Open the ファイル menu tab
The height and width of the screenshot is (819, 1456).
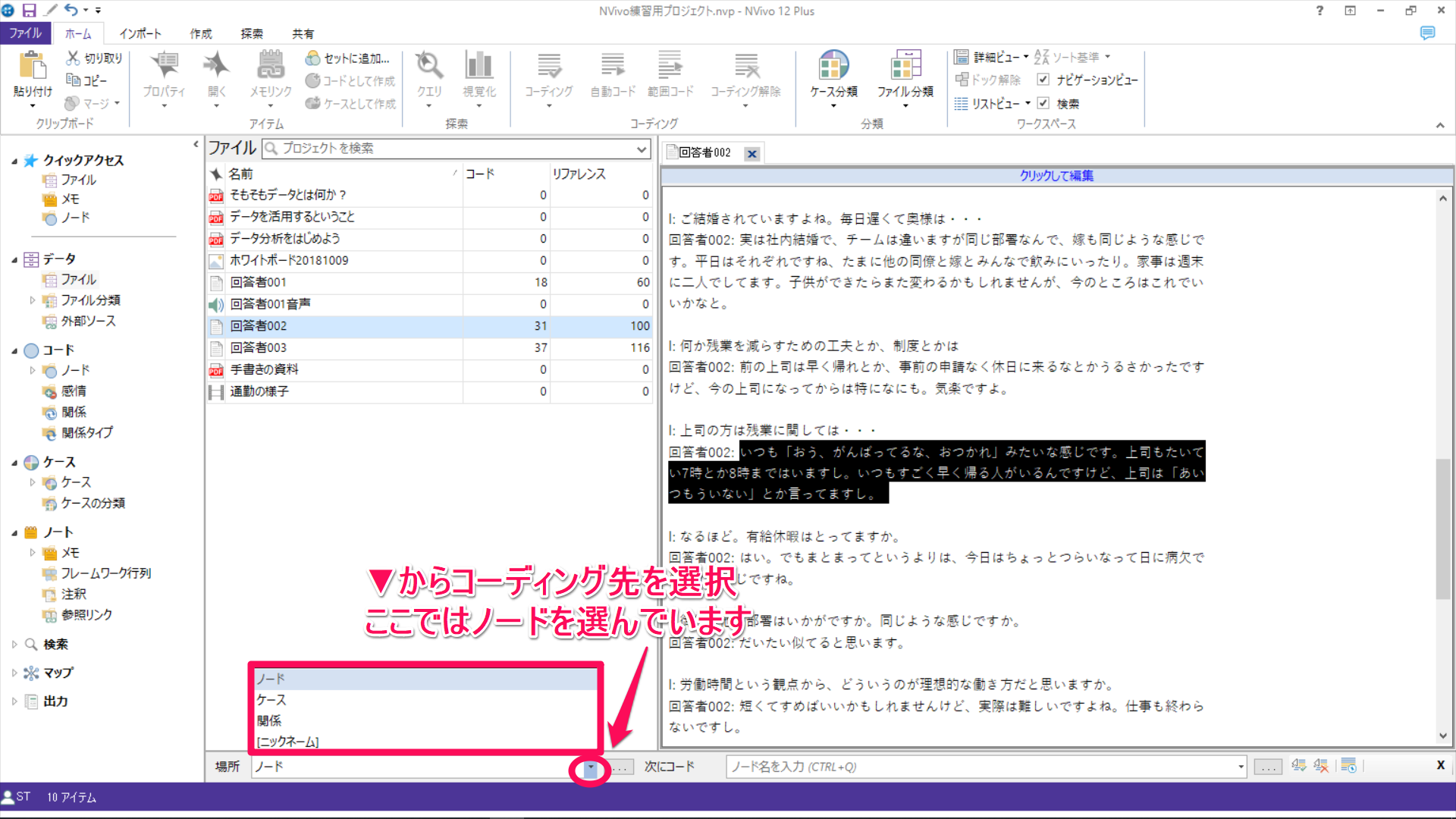click(25, 33)
